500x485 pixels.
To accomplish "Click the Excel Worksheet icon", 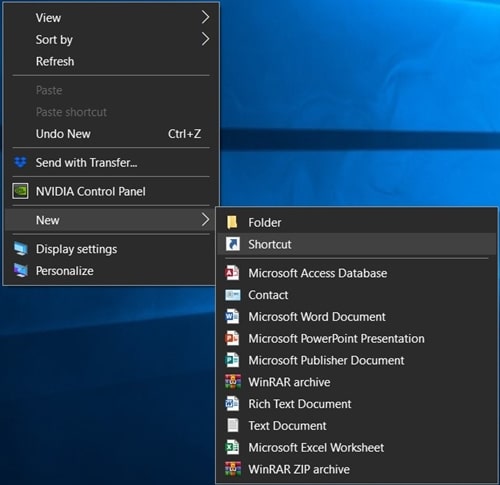I will coord(232,447).
